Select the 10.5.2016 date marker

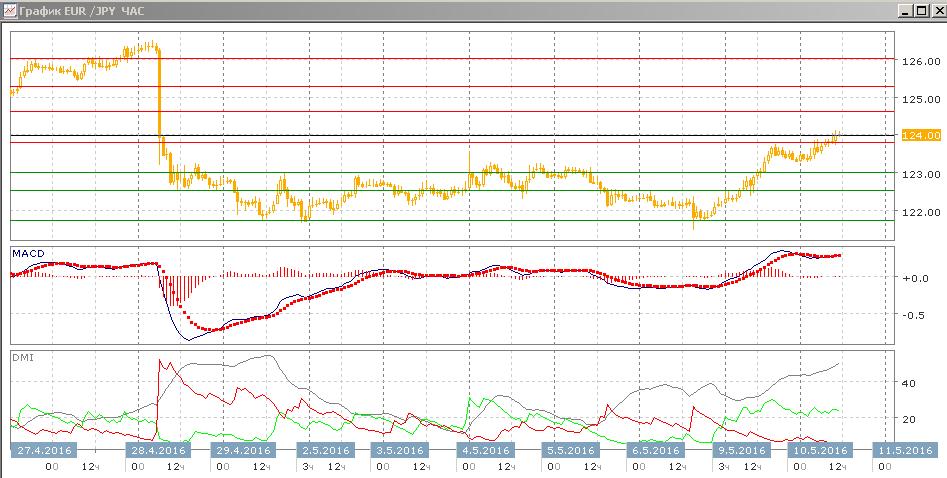[818, 450]
